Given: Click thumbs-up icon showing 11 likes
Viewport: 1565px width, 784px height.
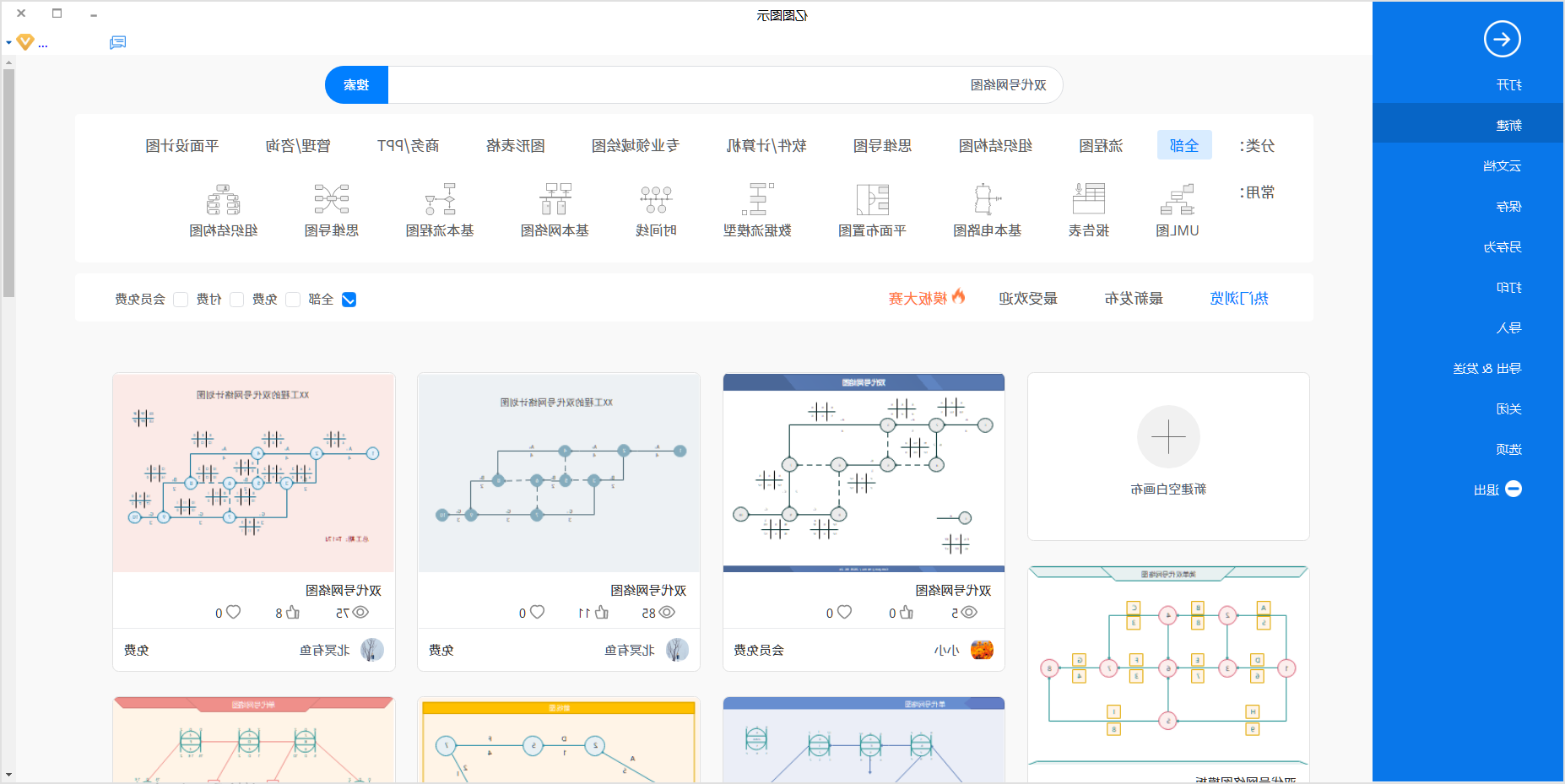Looking at the screenshot, I should (x=602, y=612).
